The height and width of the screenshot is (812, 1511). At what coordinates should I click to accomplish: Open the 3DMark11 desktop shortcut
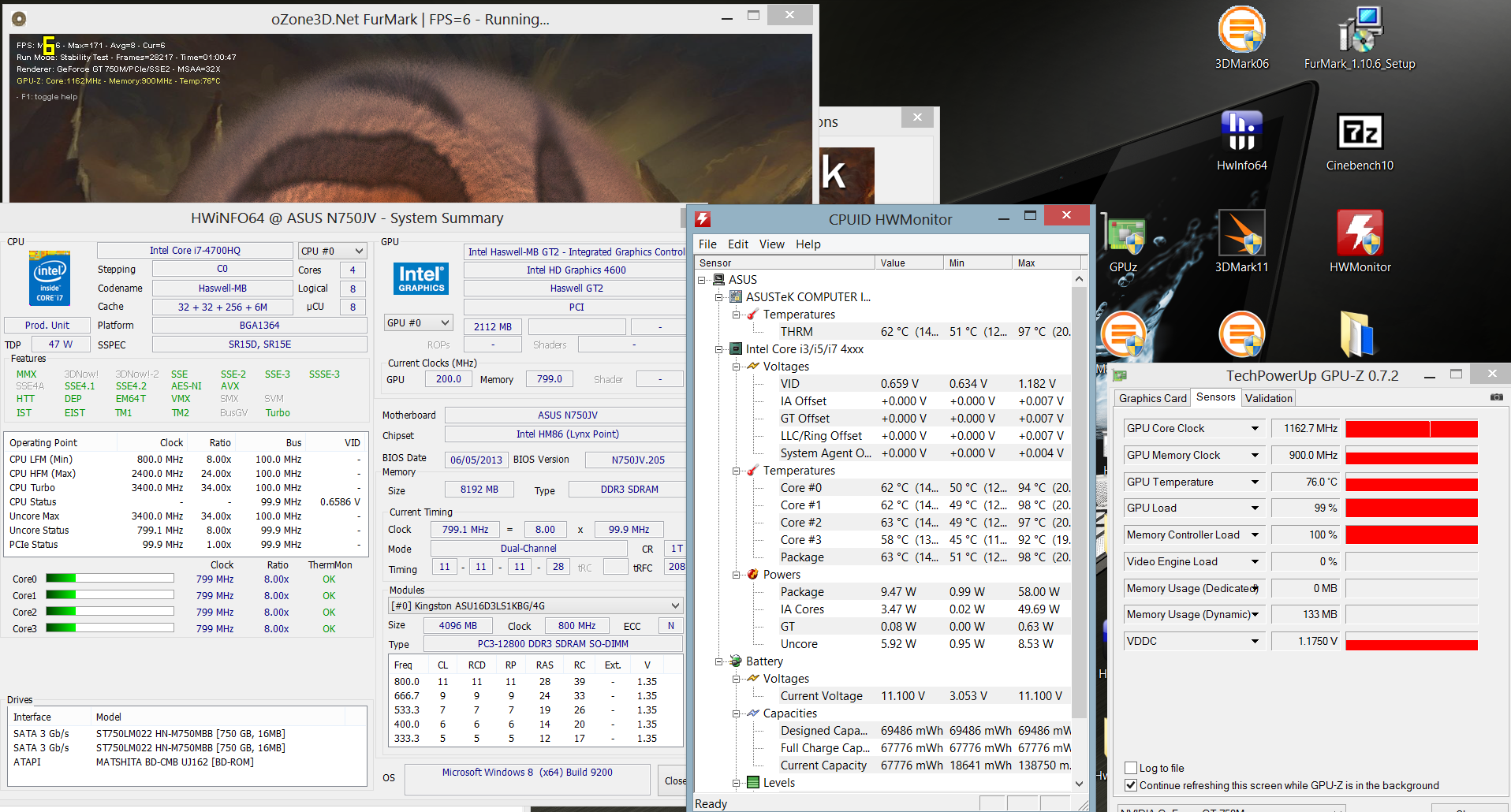click(1241, 241)
